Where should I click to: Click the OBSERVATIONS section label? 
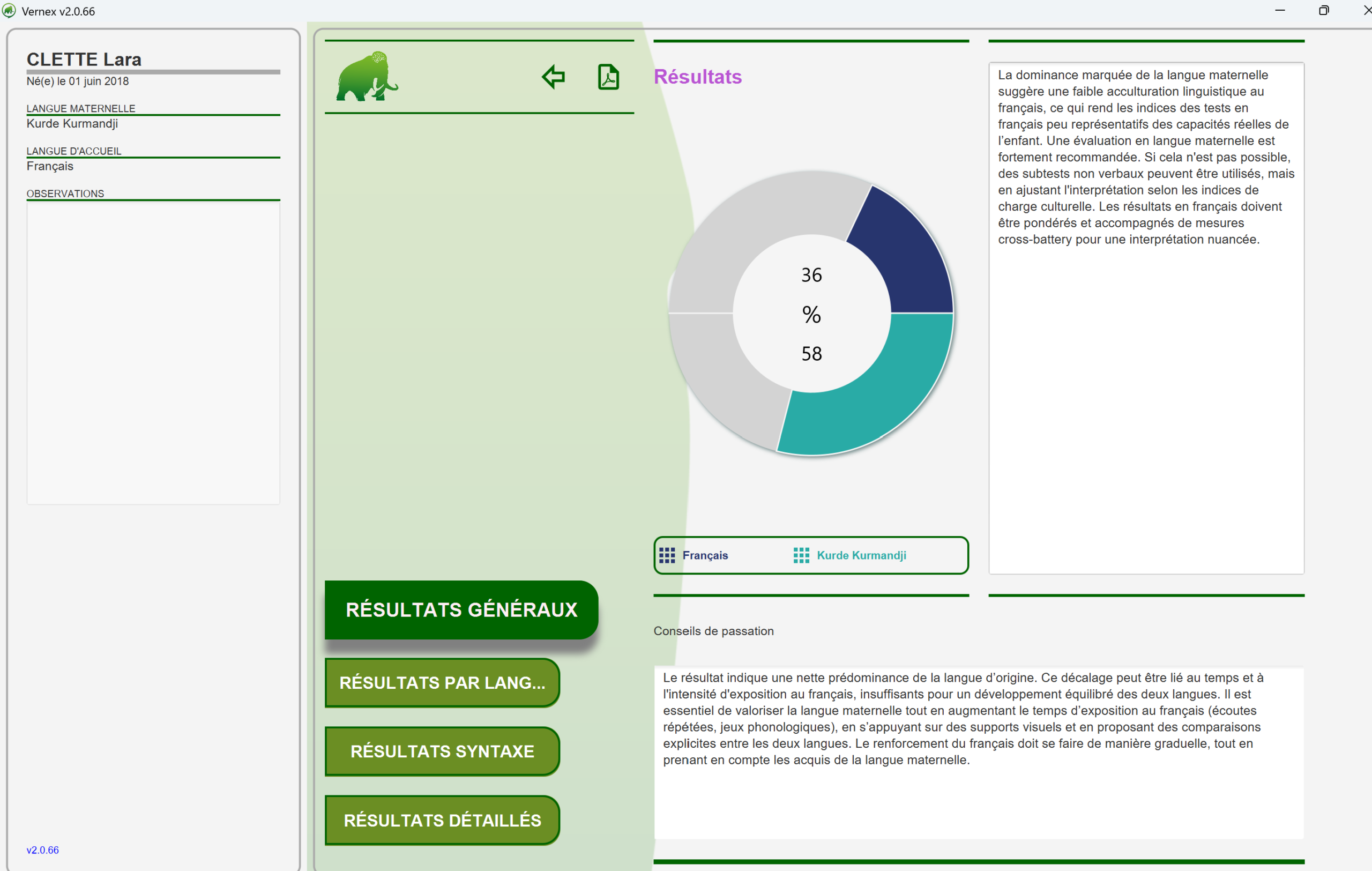65,193
